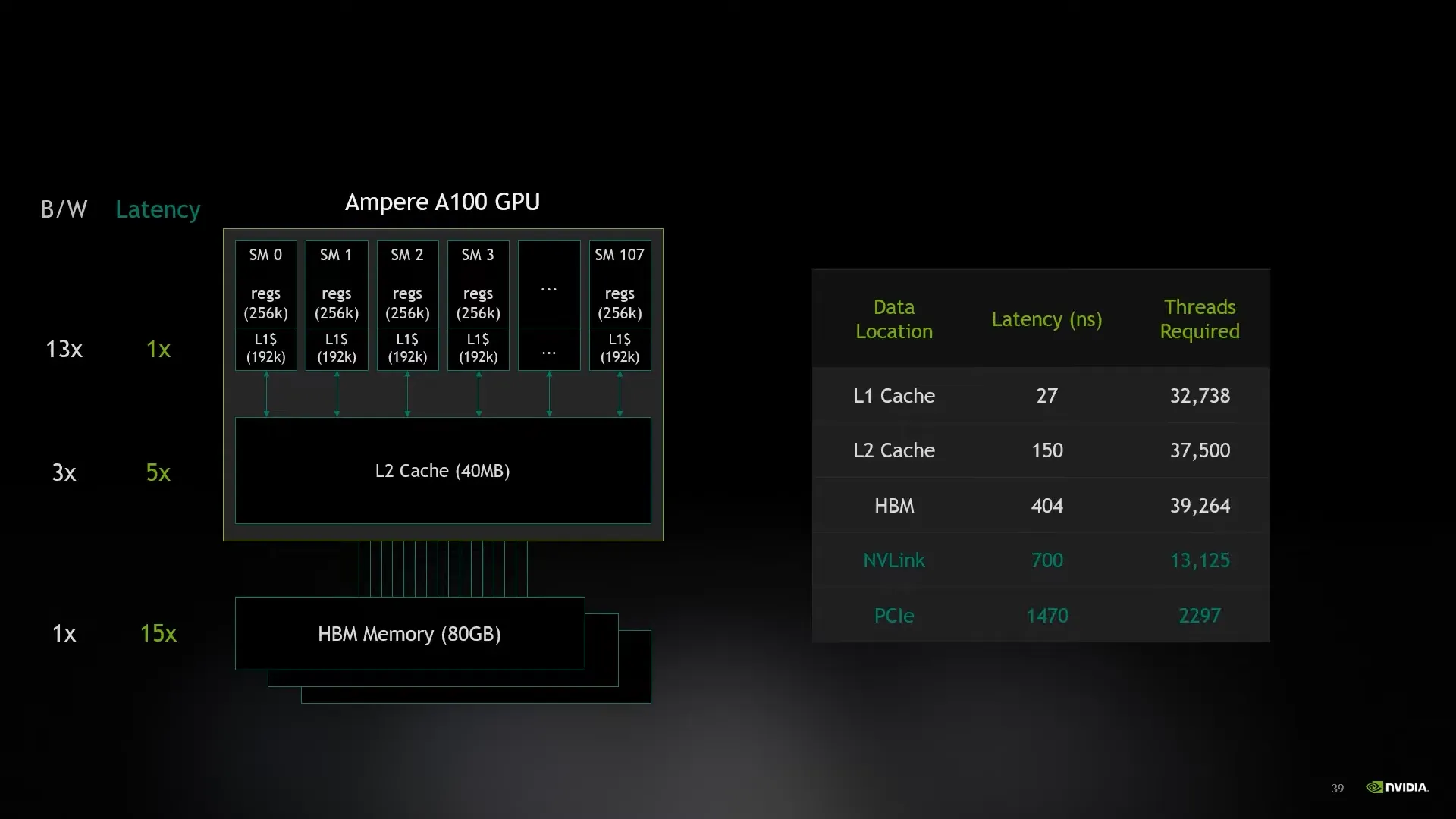The height and width of the screenshot is (819, 1456).
Task: Click the page number 39
Action: click(x=1338, y=789)
